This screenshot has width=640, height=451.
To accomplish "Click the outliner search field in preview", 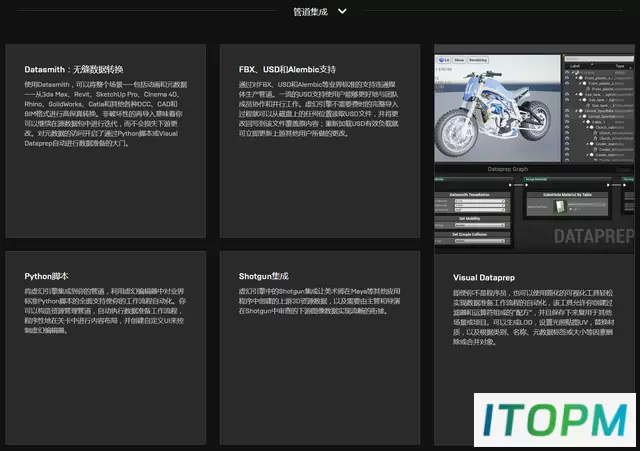I will point(598,59).
